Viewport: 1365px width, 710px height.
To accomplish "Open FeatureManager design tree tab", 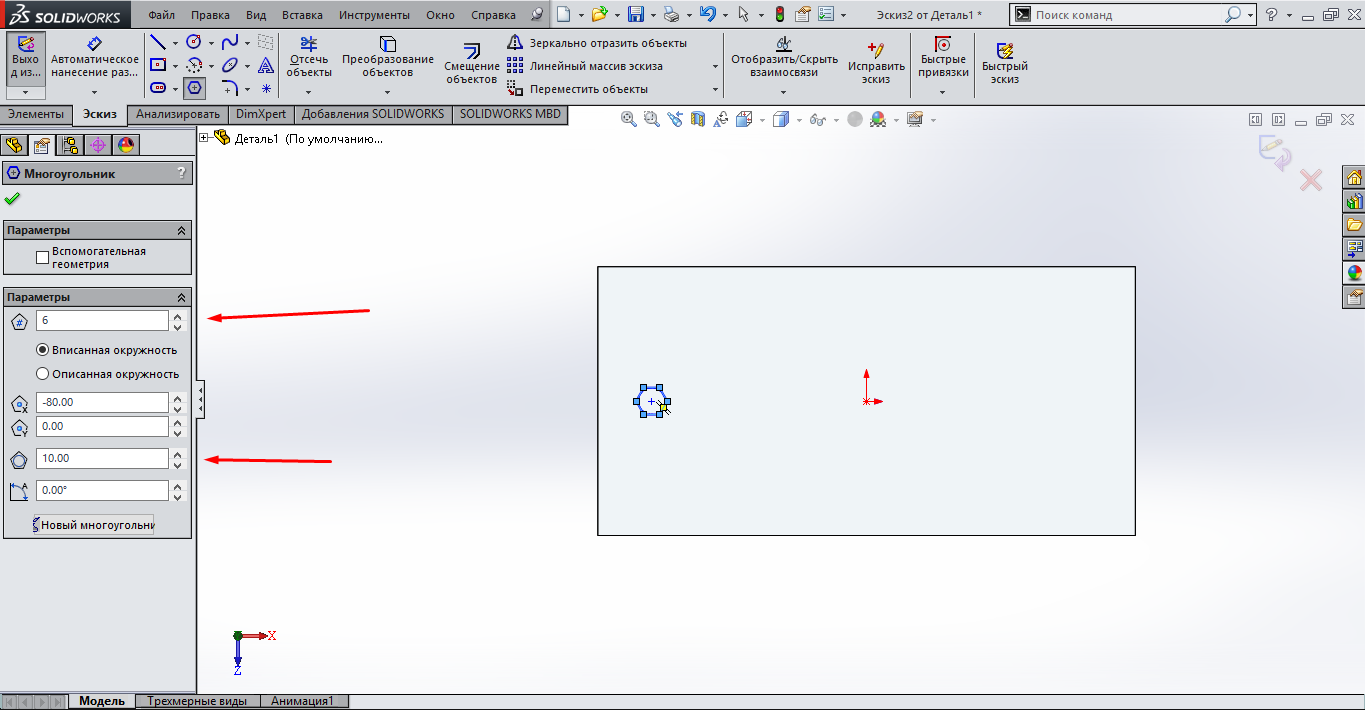I will point(15,145).
